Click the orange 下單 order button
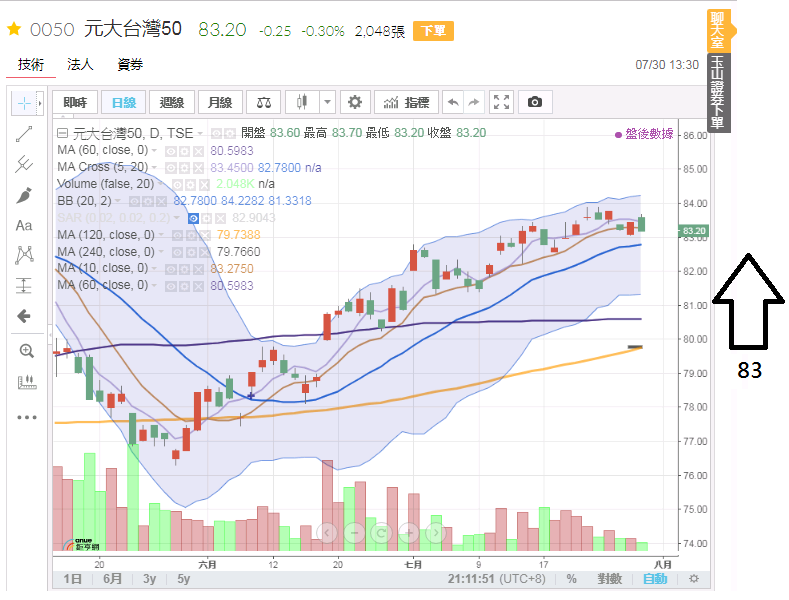This screenshot has width=789, height=600. coord(433,31)
